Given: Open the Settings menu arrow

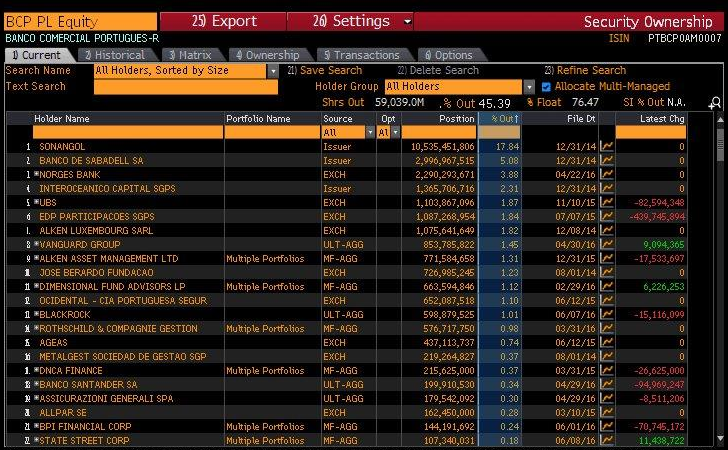Looking at the screenshot, I should (407, 21).
